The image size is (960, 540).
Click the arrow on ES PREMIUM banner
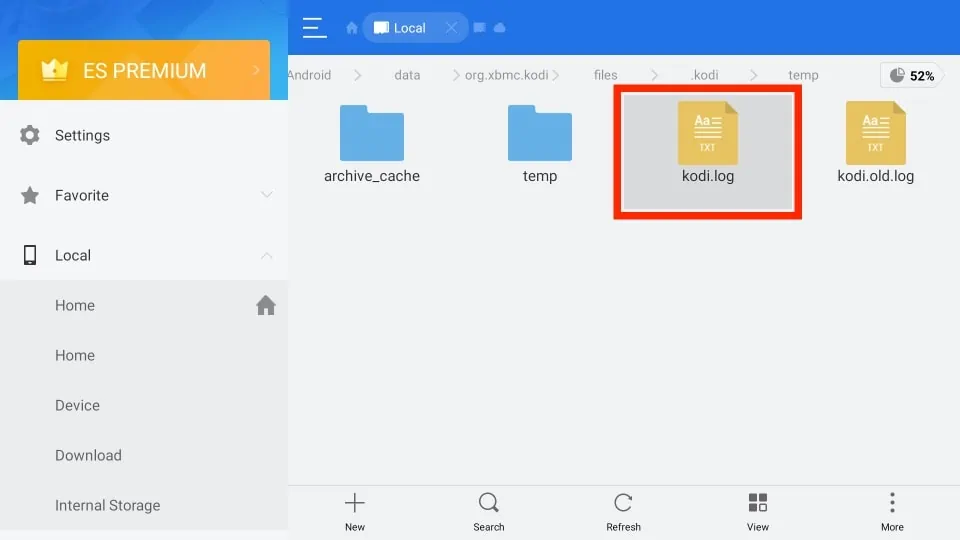[x=257, y=70]
